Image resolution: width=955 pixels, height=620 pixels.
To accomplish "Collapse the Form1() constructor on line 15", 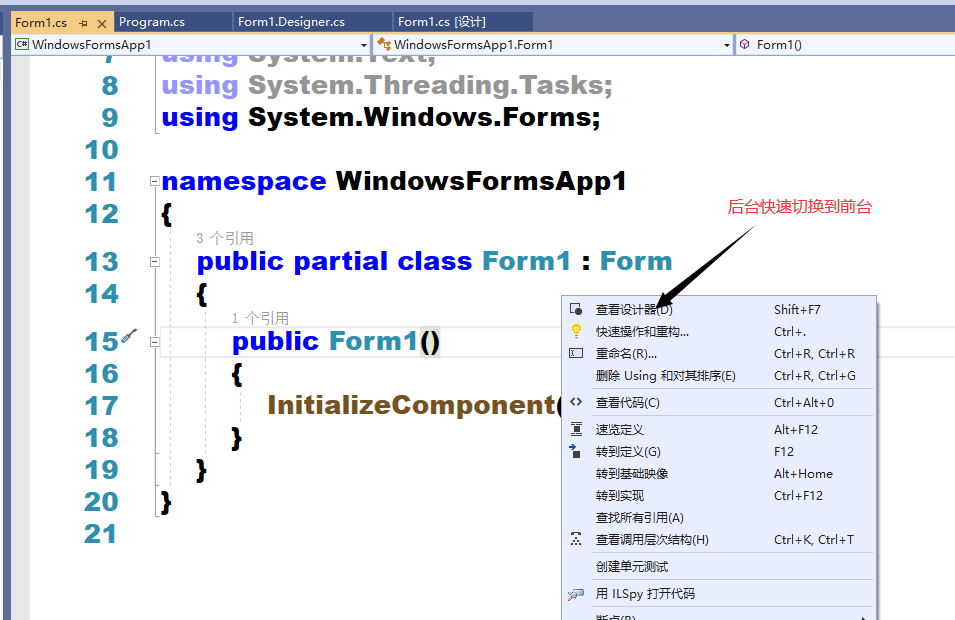I will pyautogui.click(x=155, y=342).
